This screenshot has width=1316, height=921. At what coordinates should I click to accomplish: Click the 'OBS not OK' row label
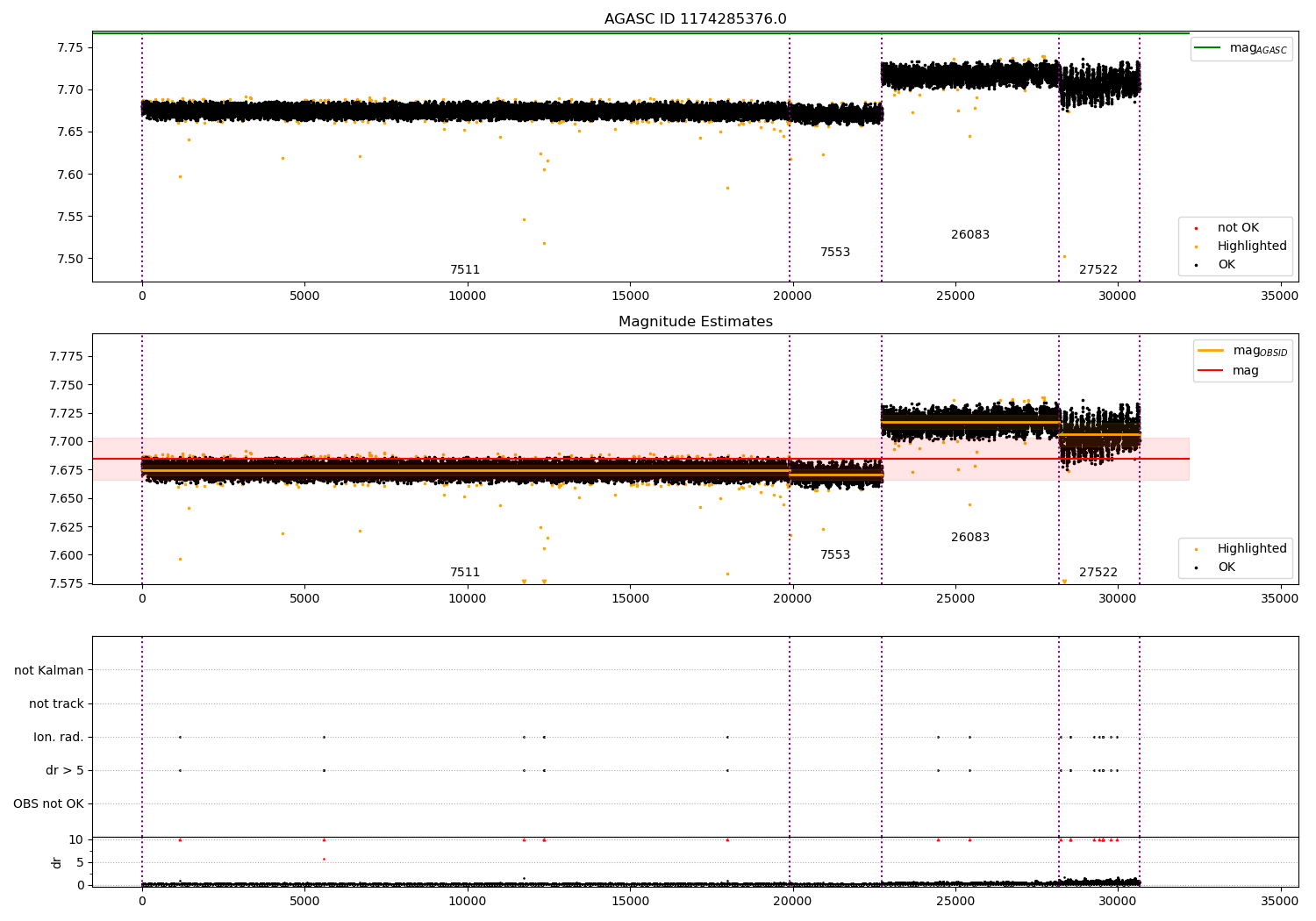click(x=48, y=803)
